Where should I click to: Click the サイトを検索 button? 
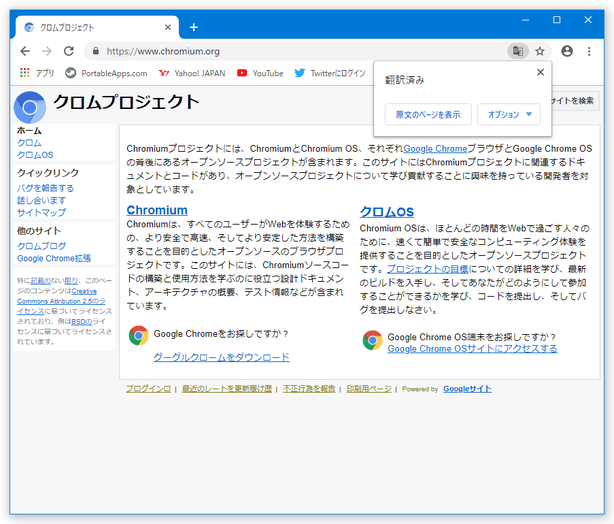(x=574, y=101)
